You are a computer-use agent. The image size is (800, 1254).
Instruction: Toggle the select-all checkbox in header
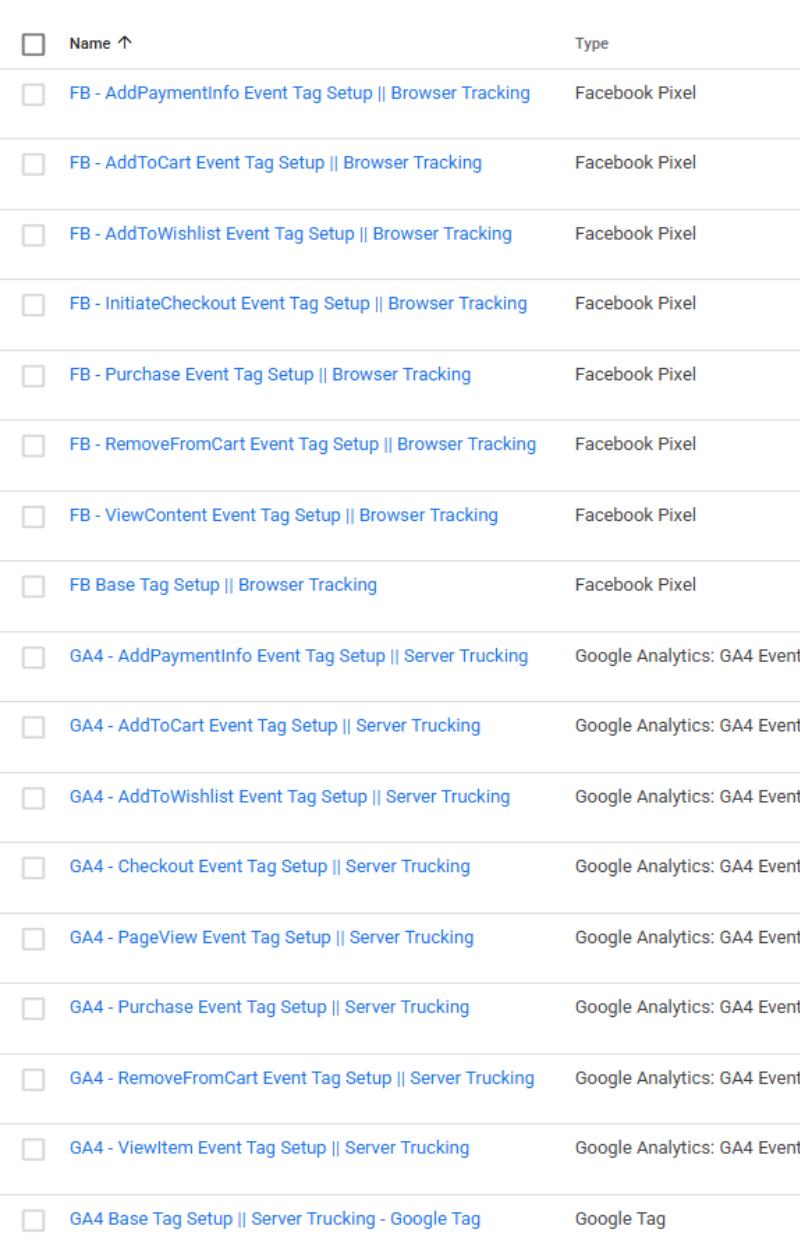tap(34, 44)
